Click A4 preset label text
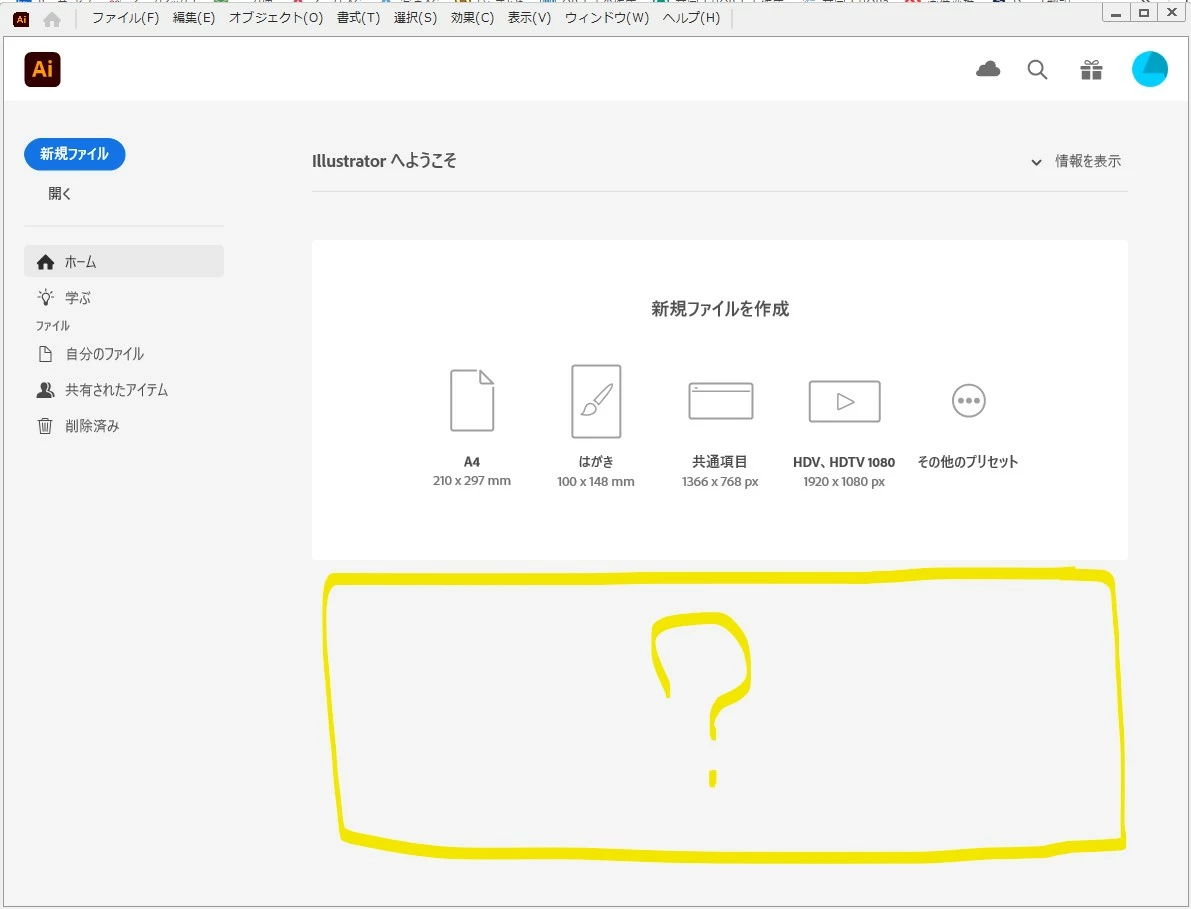Image resolution: width=1191 pixels, height=909 pixels. (x=472, y=462)
